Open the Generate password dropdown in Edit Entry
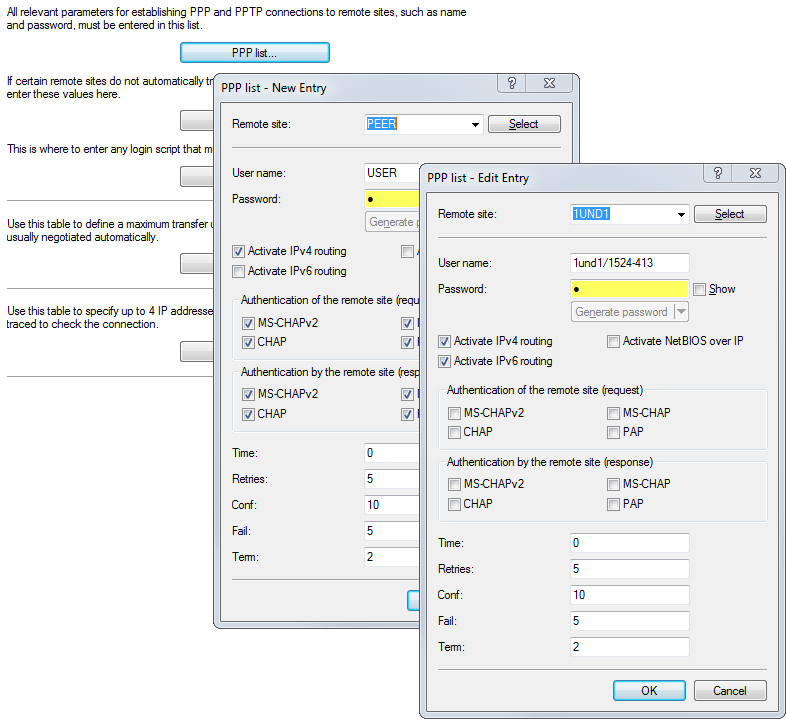 pos(682,312)
